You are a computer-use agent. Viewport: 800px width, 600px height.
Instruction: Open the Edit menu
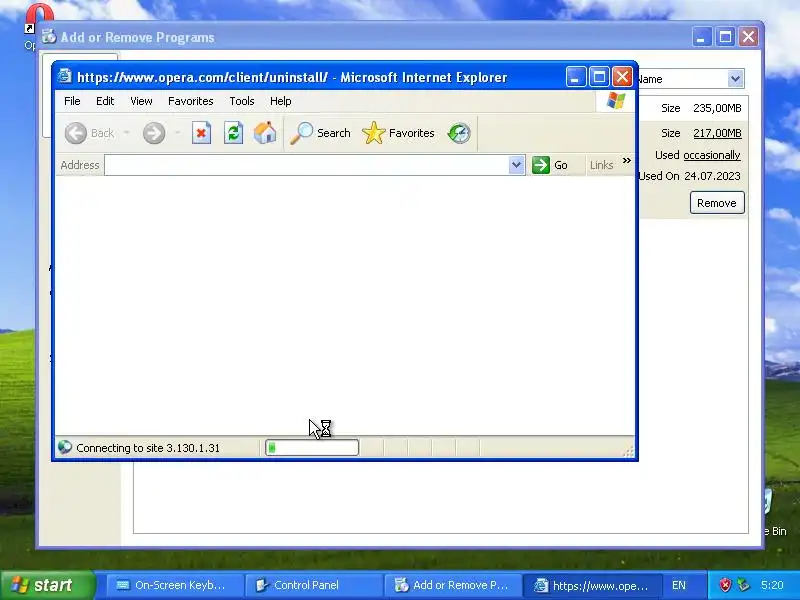[x=105, y=101]
